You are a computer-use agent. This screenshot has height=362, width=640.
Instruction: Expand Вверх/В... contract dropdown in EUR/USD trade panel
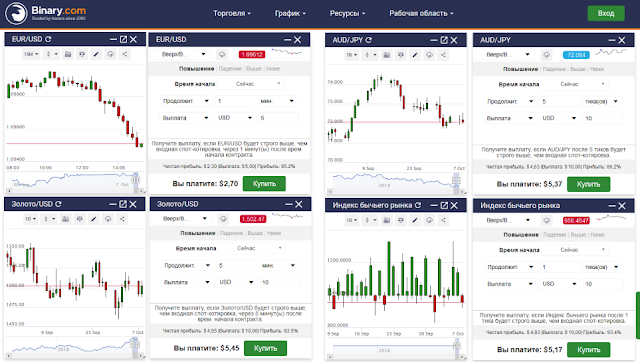[x=180, y=54]
